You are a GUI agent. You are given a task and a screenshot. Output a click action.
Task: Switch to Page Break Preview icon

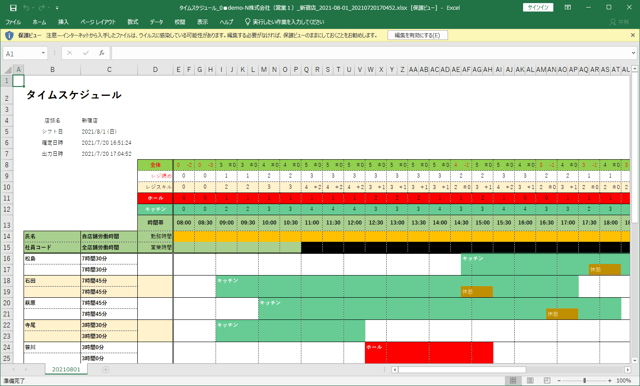547,381
